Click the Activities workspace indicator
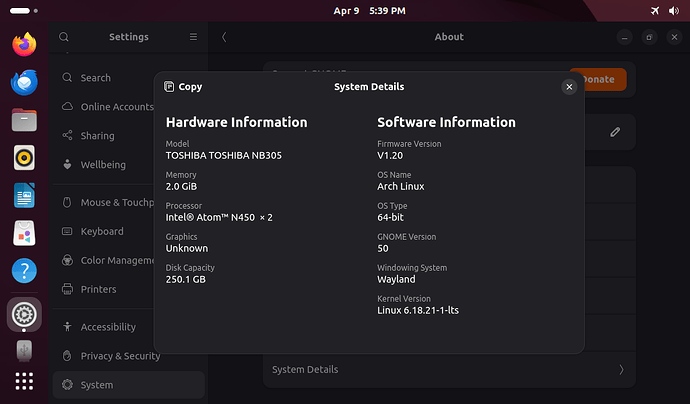690x404 pixels. tap(24, 11)
